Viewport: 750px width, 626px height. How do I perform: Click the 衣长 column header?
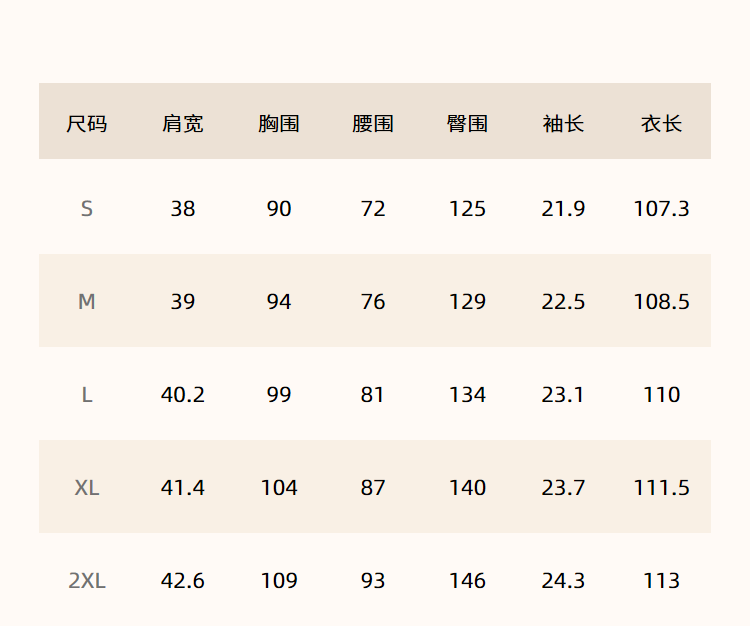pos(661,124)
